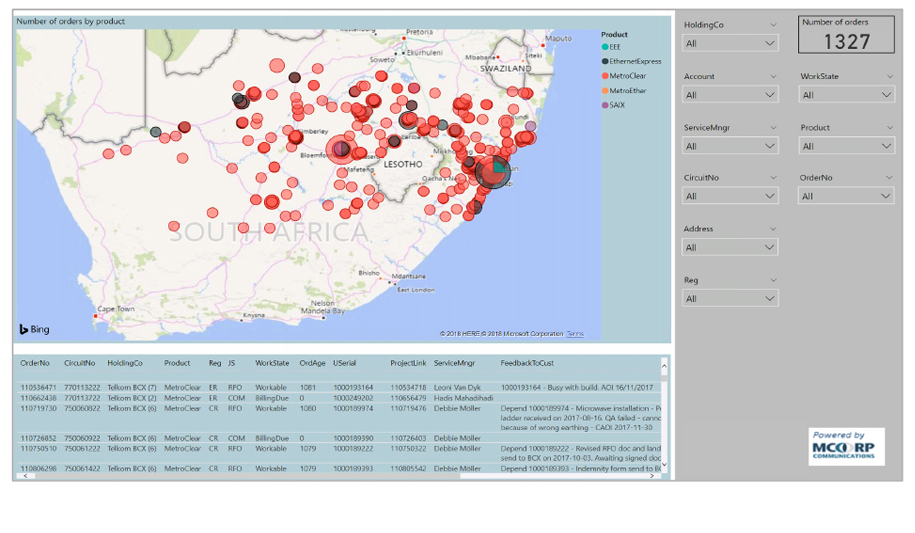Select the MetroEther legend marker
The width and height of the screenshot is (915, 533).
pyautogui.click(x=605, y=91)
